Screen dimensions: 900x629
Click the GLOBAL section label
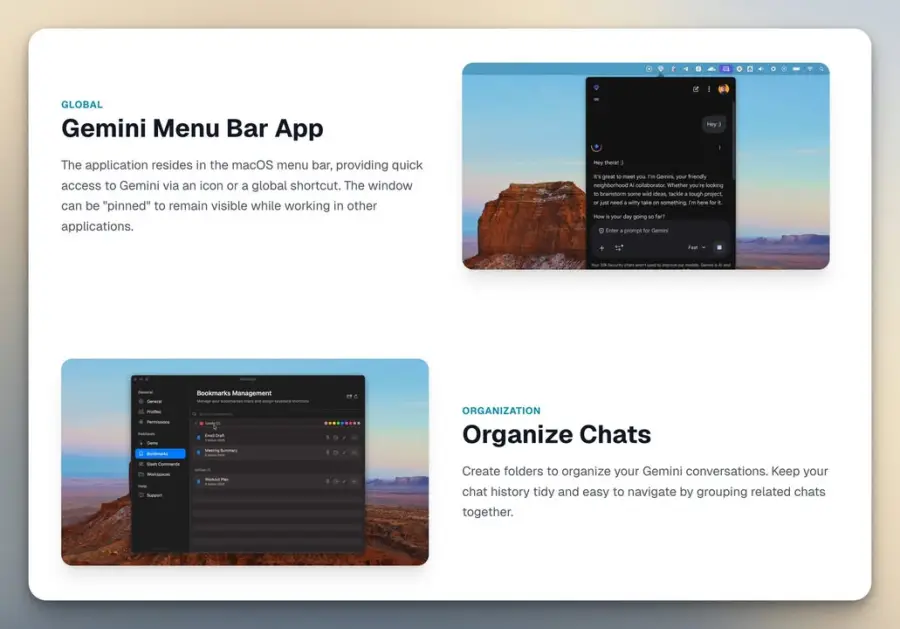point(82,104)
